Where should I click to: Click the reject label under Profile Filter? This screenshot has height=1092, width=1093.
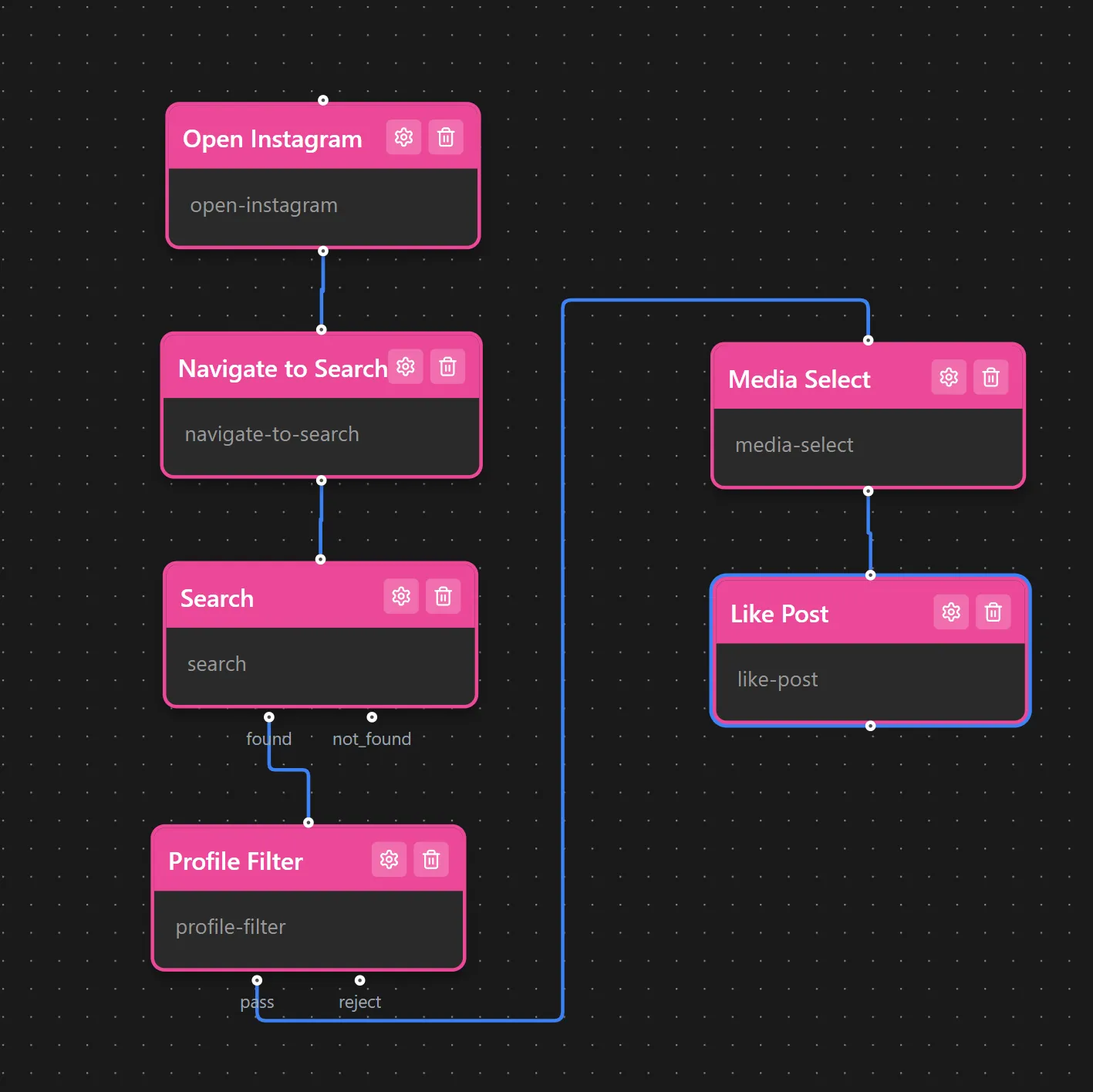click(x=359, y=1002)
